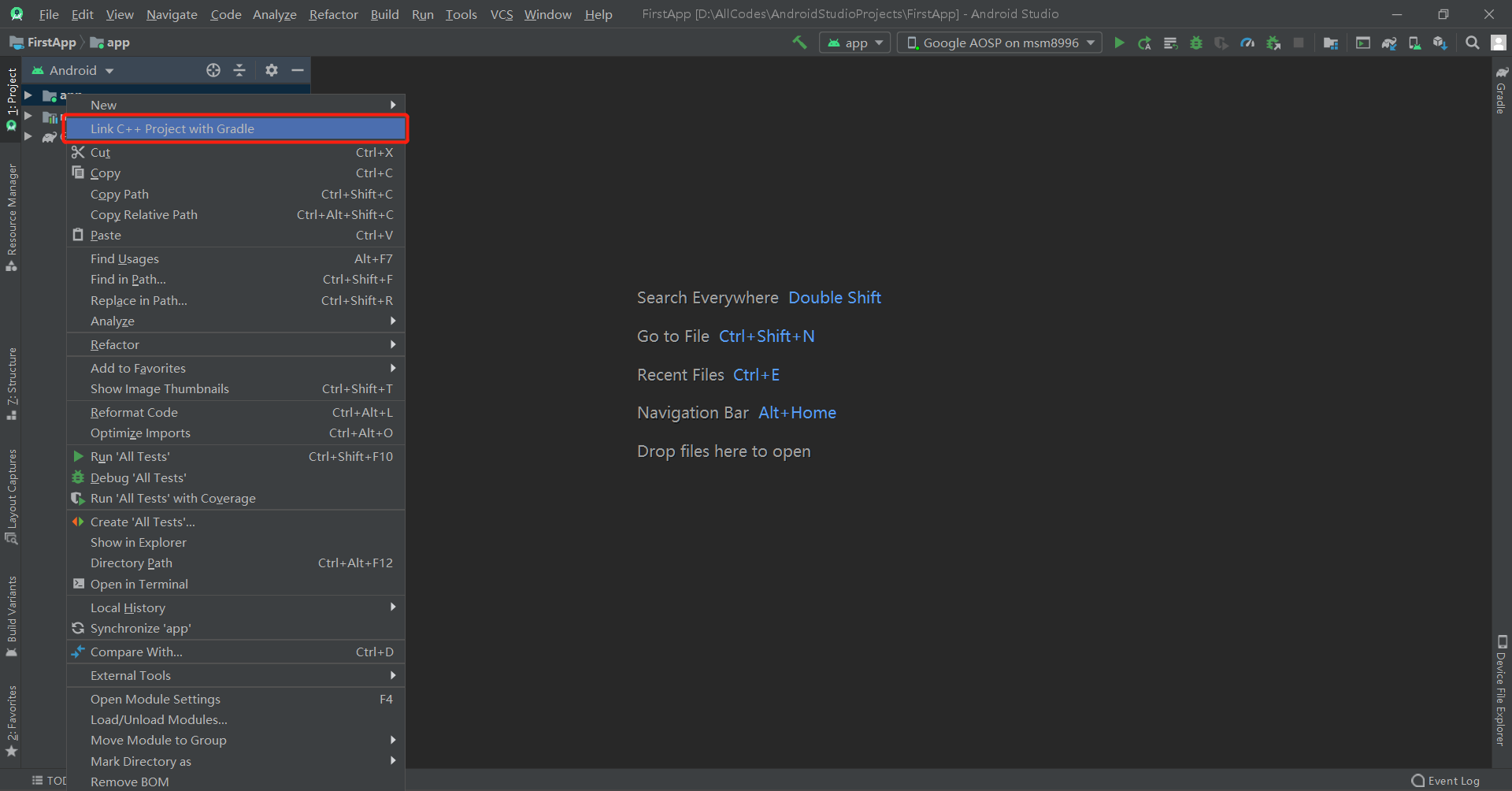Open AVD Manager icon
The image size is (1512, 791).
[x=1414, y=43]
